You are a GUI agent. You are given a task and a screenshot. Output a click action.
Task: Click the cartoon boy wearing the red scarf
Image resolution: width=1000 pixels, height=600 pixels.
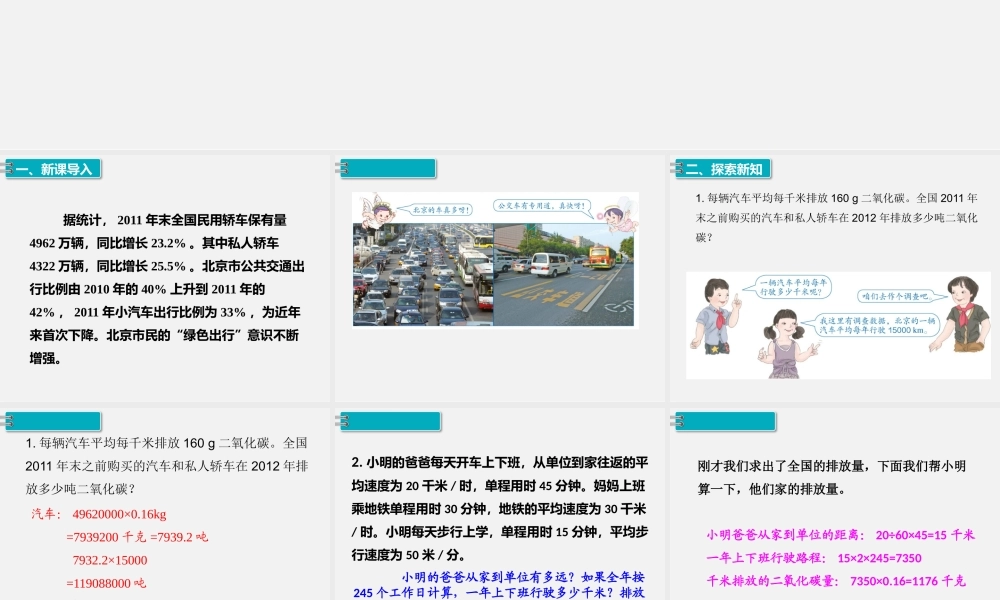(718, 312)
